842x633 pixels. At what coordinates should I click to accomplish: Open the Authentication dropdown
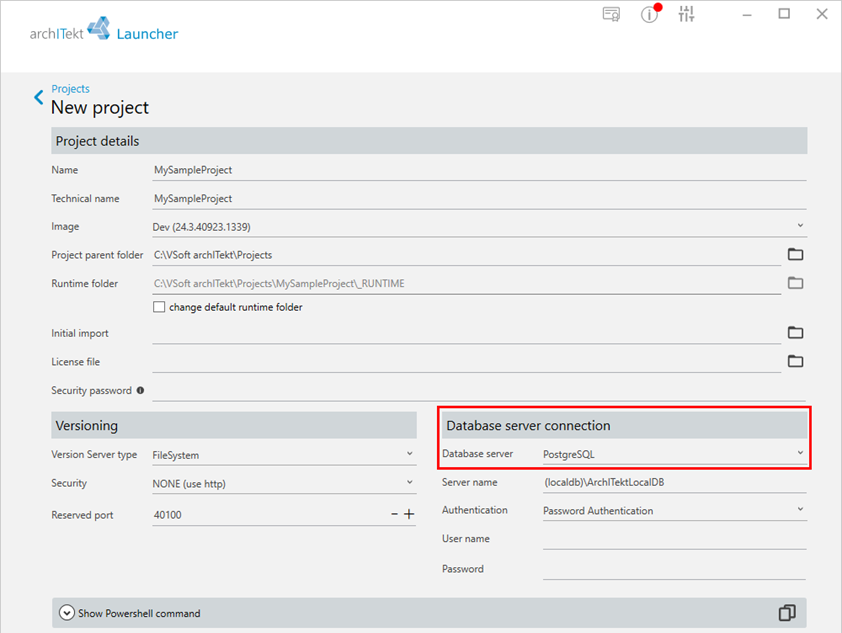(674, 511)
